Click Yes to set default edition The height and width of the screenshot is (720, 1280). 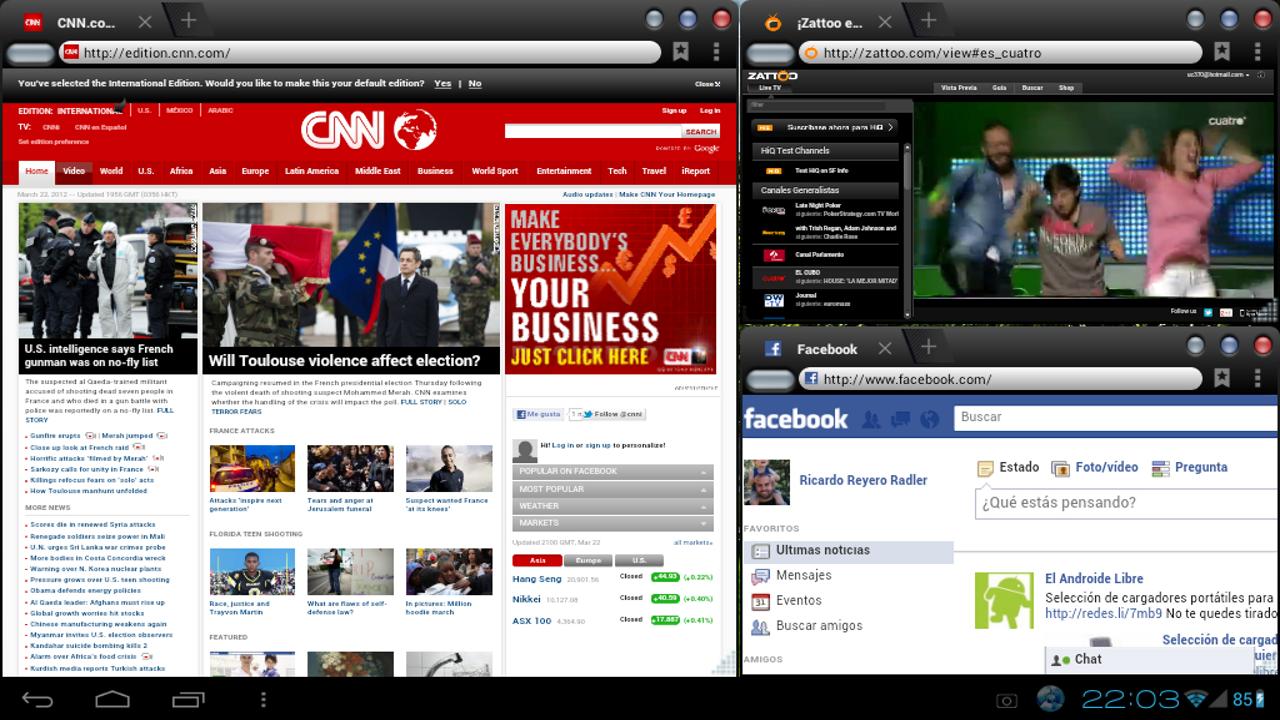442,84
